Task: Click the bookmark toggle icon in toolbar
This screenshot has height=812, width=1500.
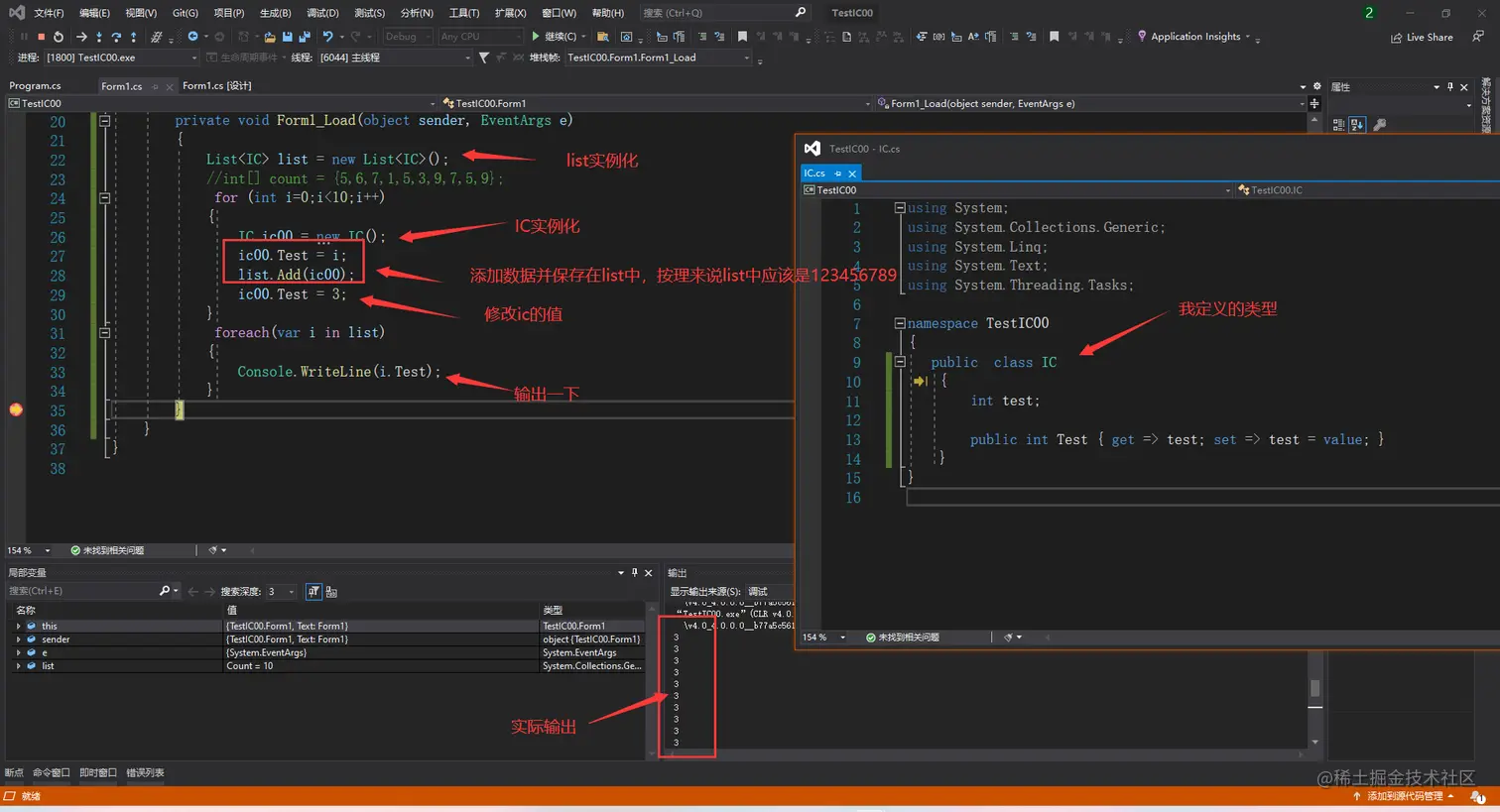Action: (742, 37)
